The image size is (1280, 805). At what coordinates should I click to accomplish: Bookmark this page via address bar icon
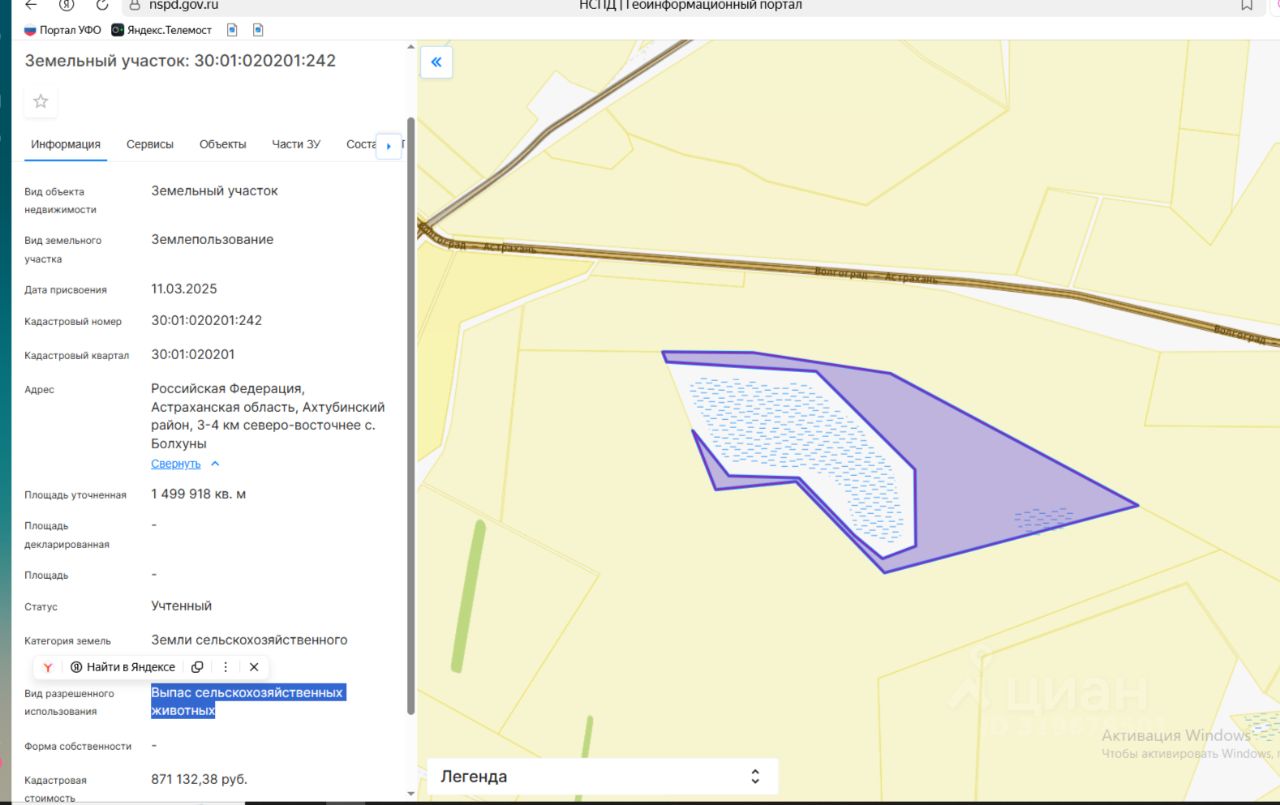pos(1247,5)
